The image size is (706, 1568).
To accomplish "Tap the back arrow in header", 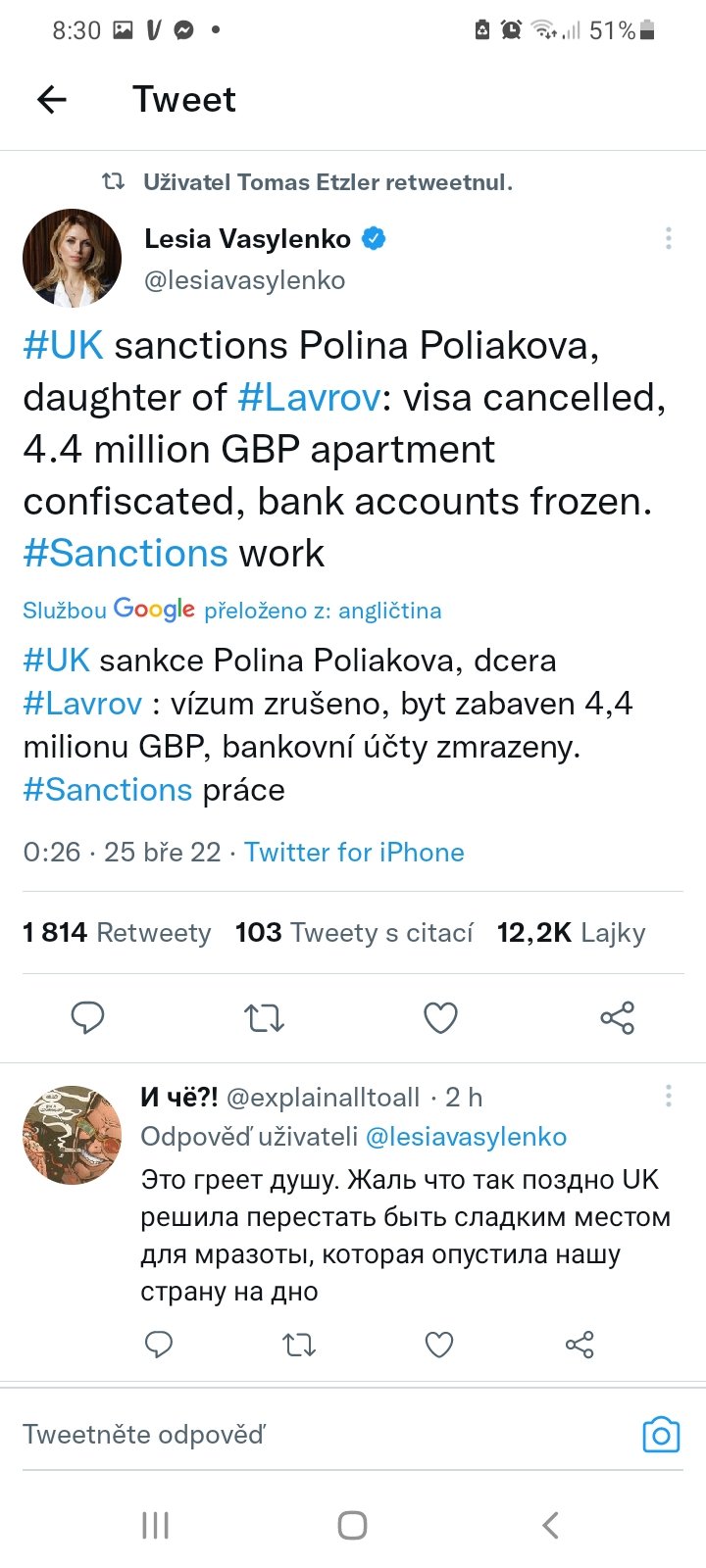I will (52, 99).
